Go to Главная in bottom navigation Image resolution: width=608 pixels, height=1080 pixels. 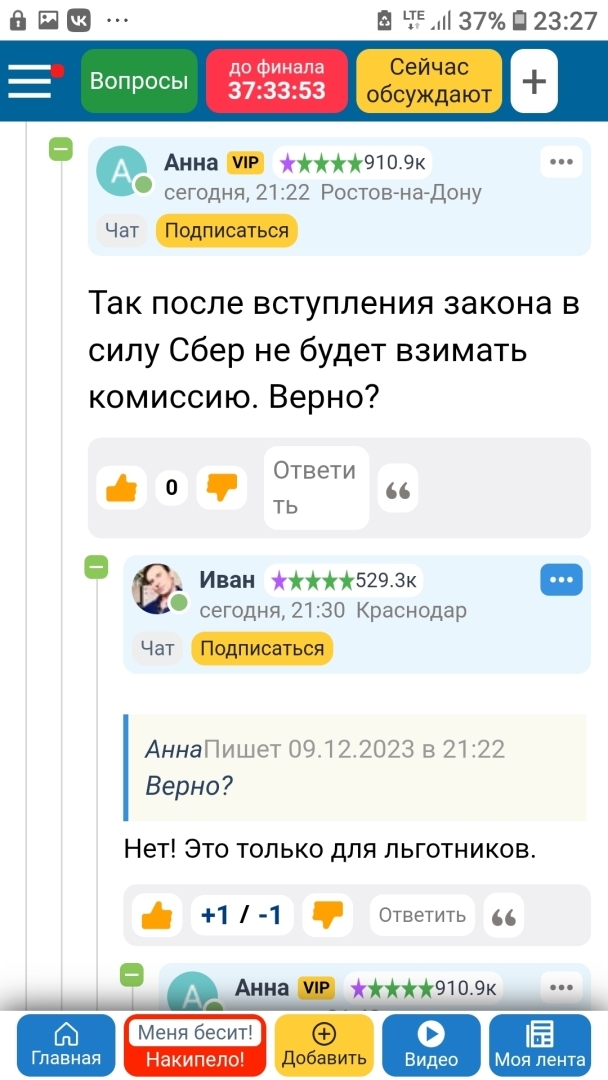click(66, 1046)
